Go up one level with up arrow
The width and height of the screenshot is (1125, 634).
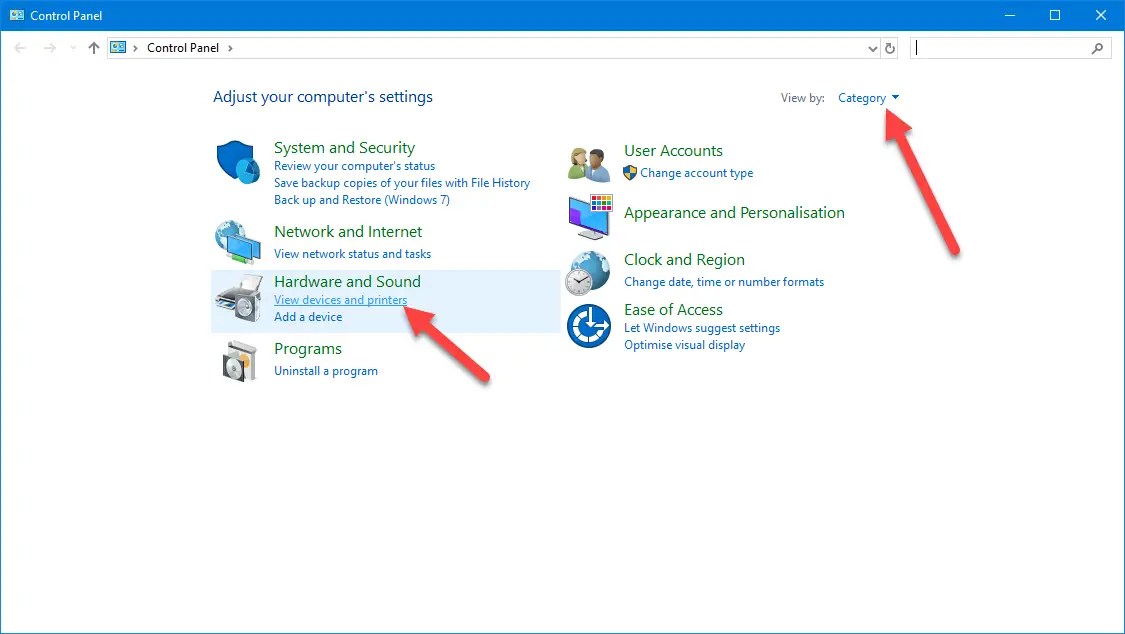pyautogui.click(x=94, y=48)
